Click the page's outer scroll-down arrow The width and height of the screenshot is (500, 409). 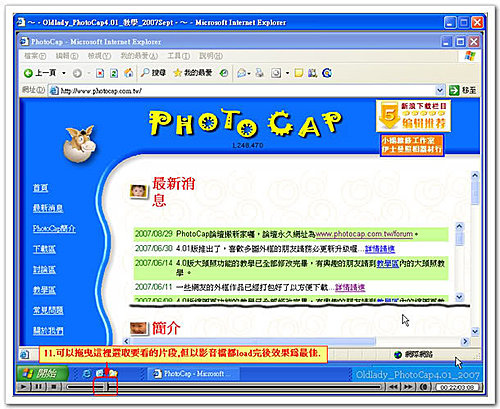coord(475,331)
